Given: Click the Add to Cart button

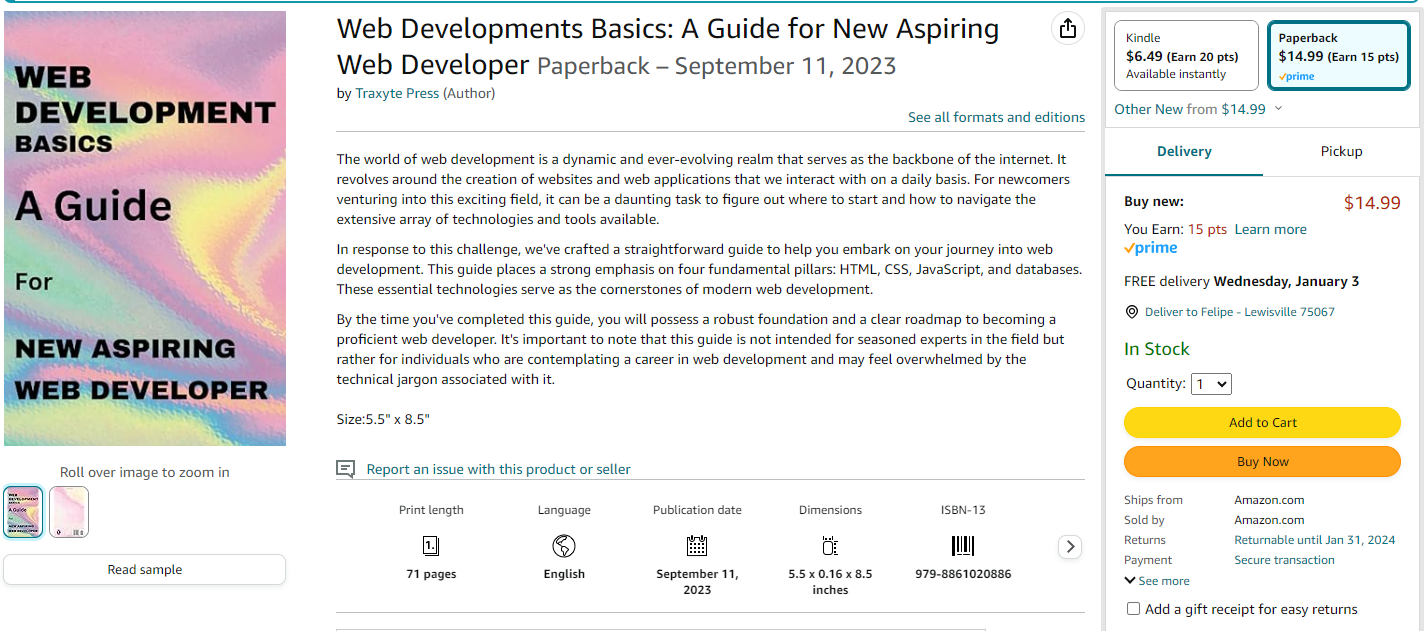Looking at the screenshot, I should coord(1262,422).
